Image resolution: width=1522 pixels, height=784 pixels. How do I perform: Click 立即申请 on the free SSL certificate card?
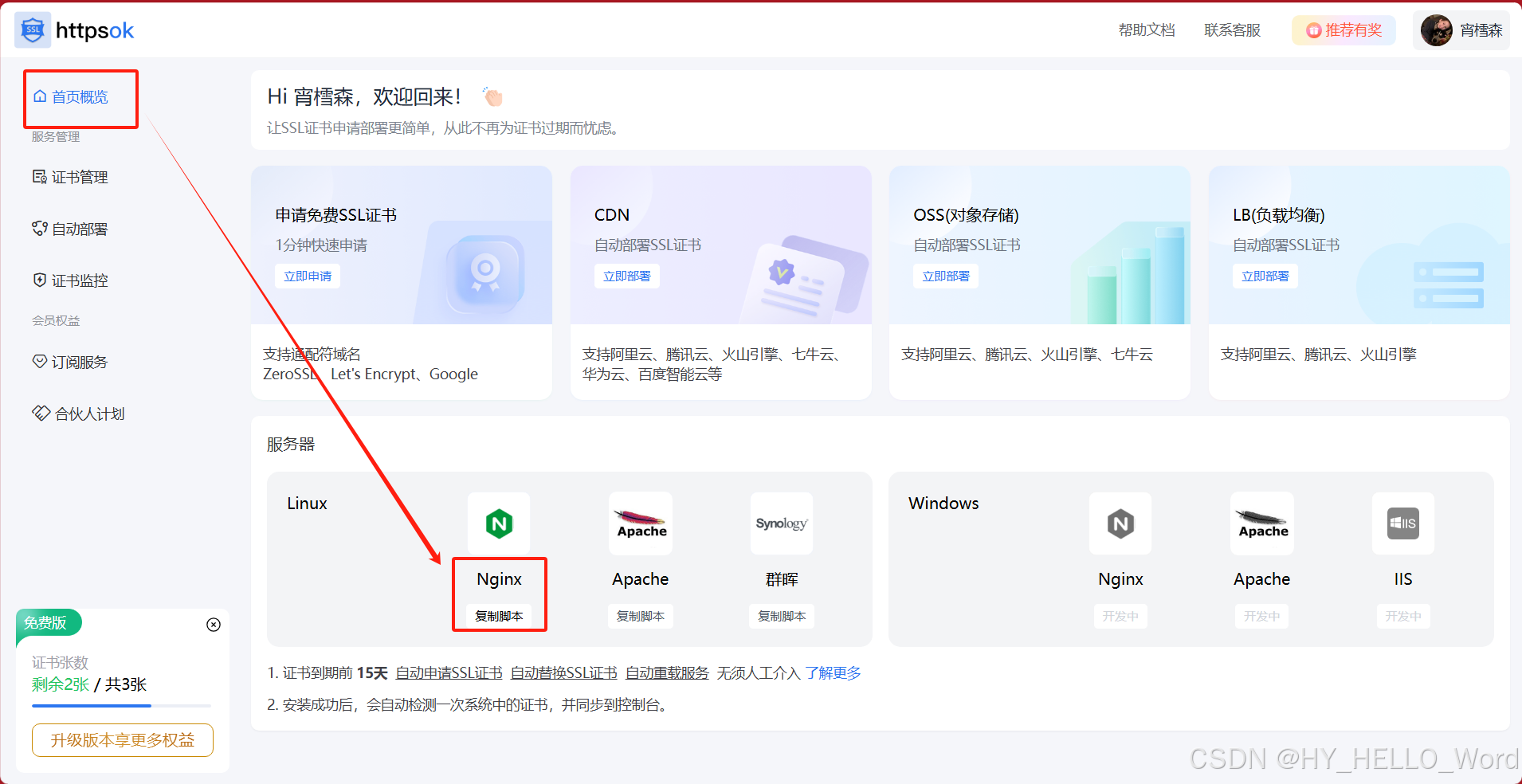pyautogui.click(x=308, y=276)
